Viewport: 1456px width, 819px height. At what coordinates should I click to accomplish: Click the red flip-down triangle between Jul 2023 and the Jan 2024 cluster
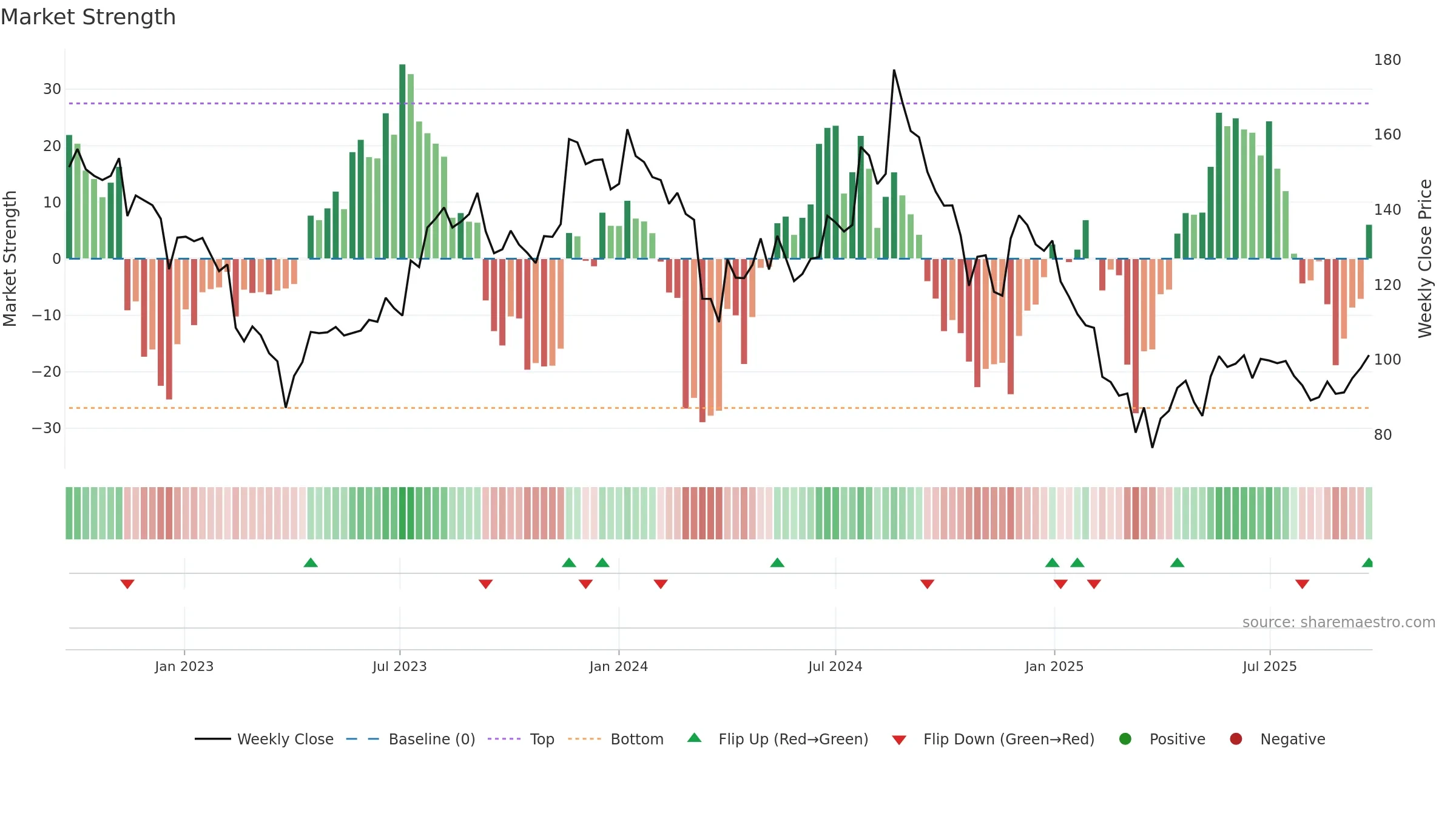tap(486, 584)
